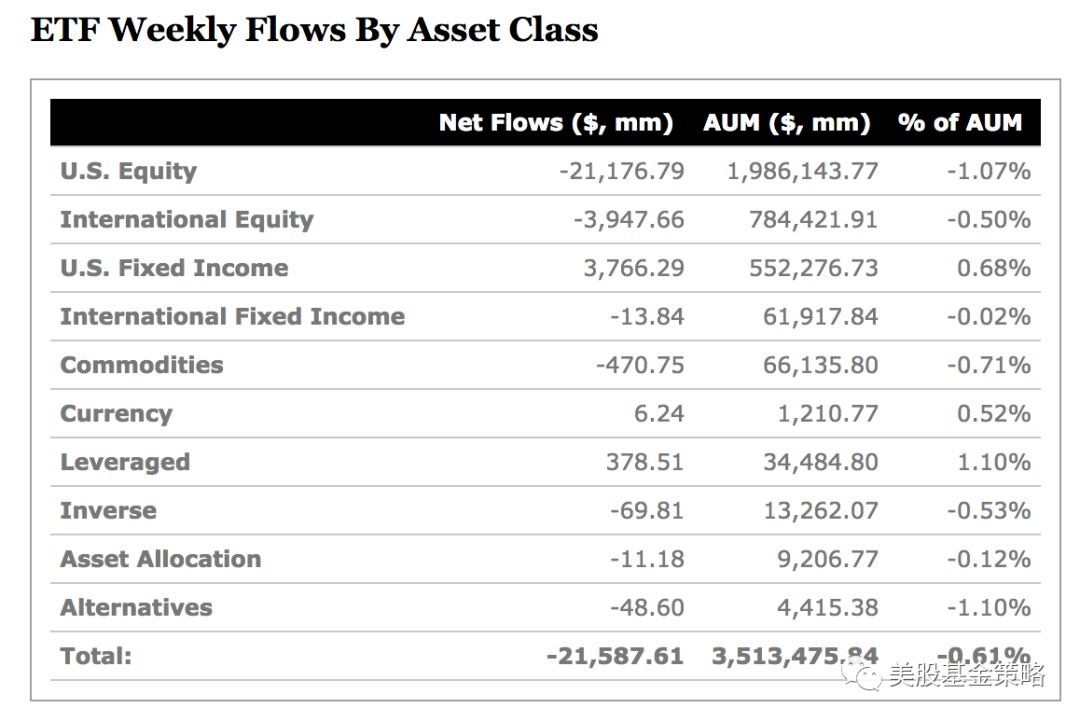Image resolution: width=1080 pixels, height=722 pixels.
Task: Click the Currency row label
Action: click(x=116, y=414)
